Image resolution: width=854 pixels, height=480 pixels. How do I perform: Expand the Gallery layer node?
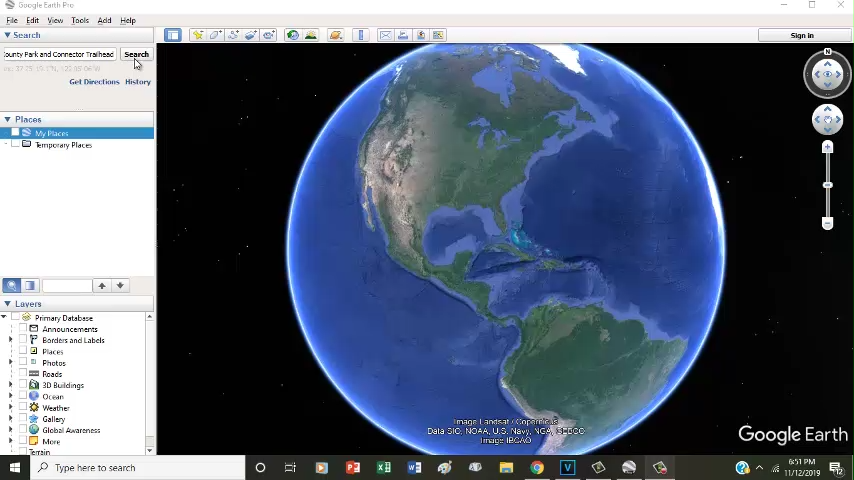pos(10,418)
